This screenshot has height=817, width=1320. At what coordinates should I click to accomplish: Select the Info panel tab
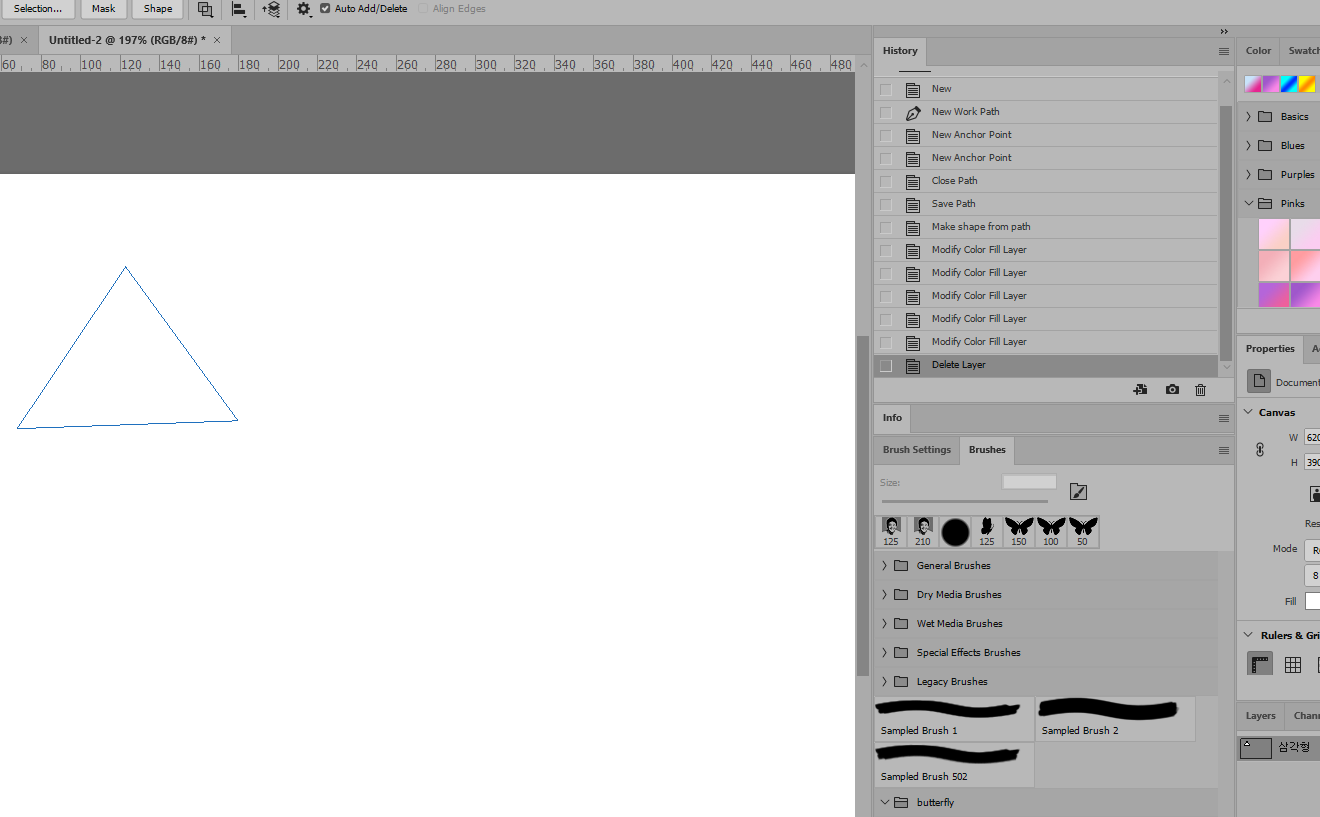pos(892,418)
